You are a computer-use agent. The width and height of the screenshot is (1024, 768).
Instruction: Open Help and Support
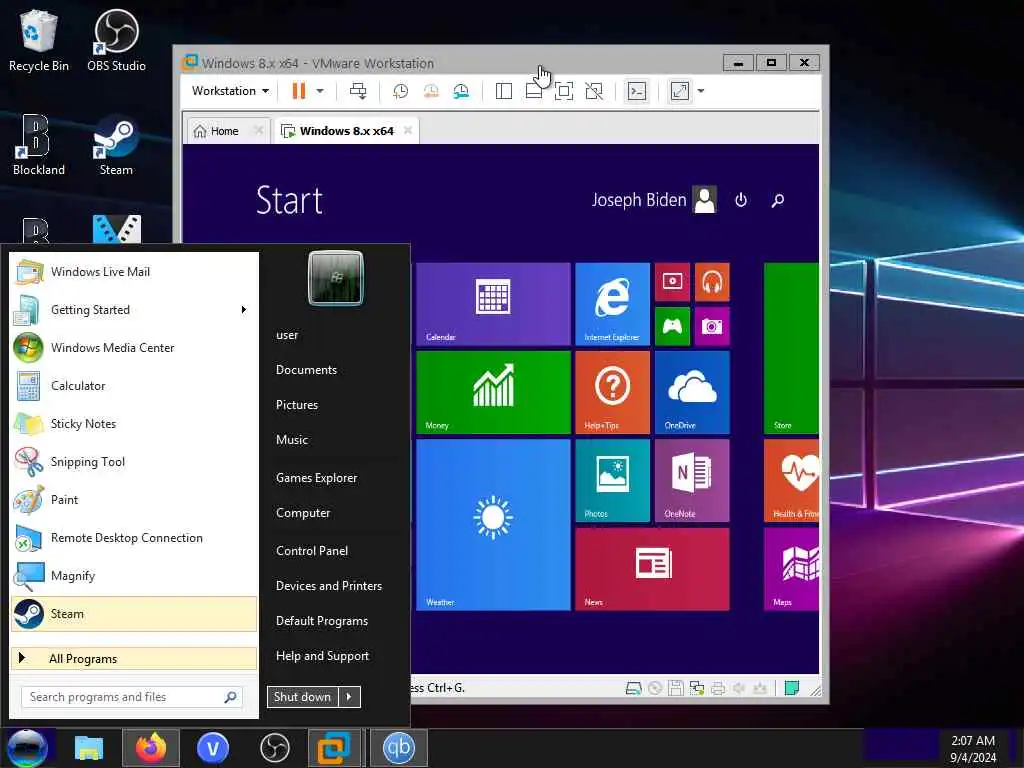322,656
